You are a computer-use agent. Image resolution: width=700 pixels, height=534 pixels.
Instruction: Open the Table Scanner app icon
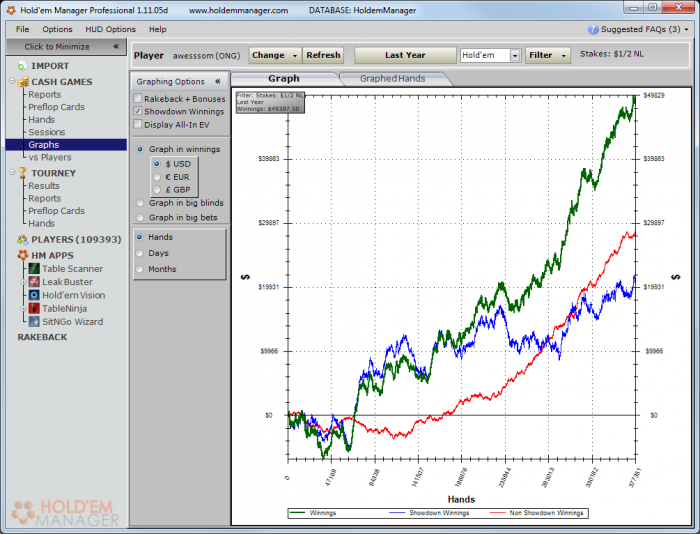point(32,269)
